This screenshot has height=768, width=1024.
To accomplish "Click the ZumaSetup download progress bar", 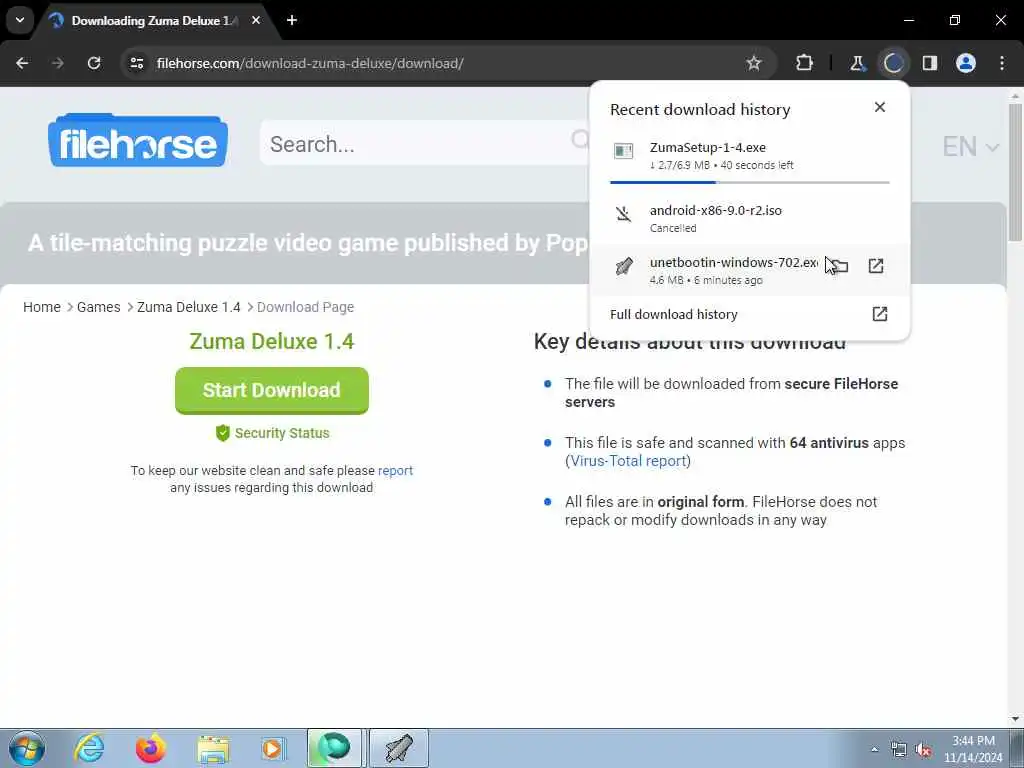I will pyautogui.click(x=750, y=182).
